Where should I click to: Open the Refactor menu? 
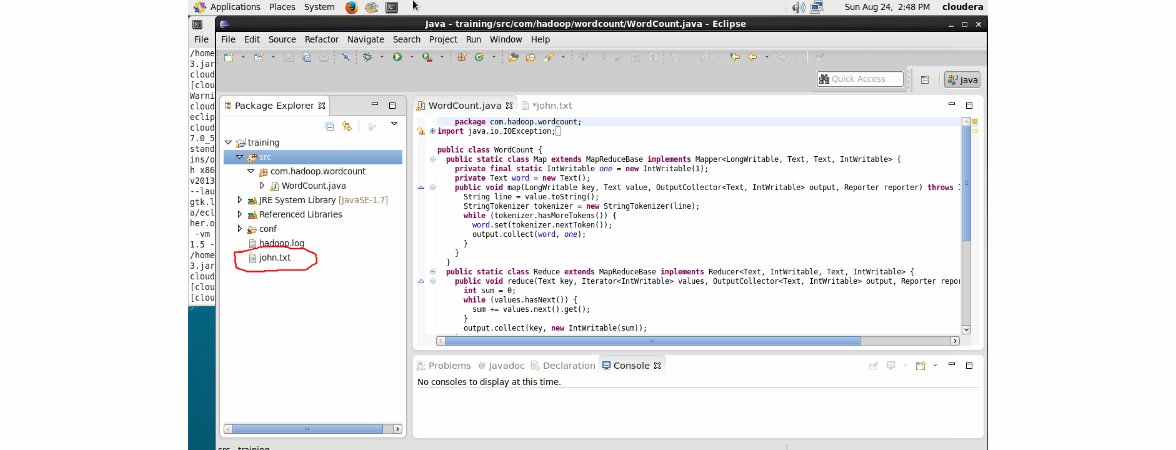[x=322, y=39]
